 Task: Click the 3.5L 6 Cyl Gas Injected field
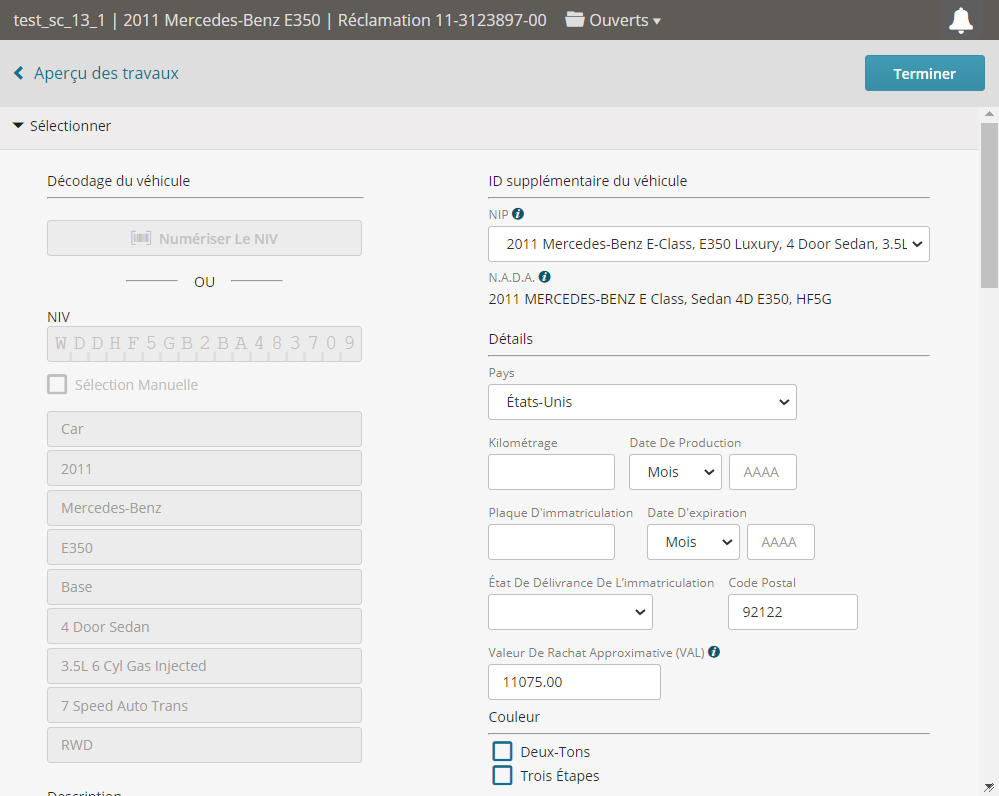(205, 666)
